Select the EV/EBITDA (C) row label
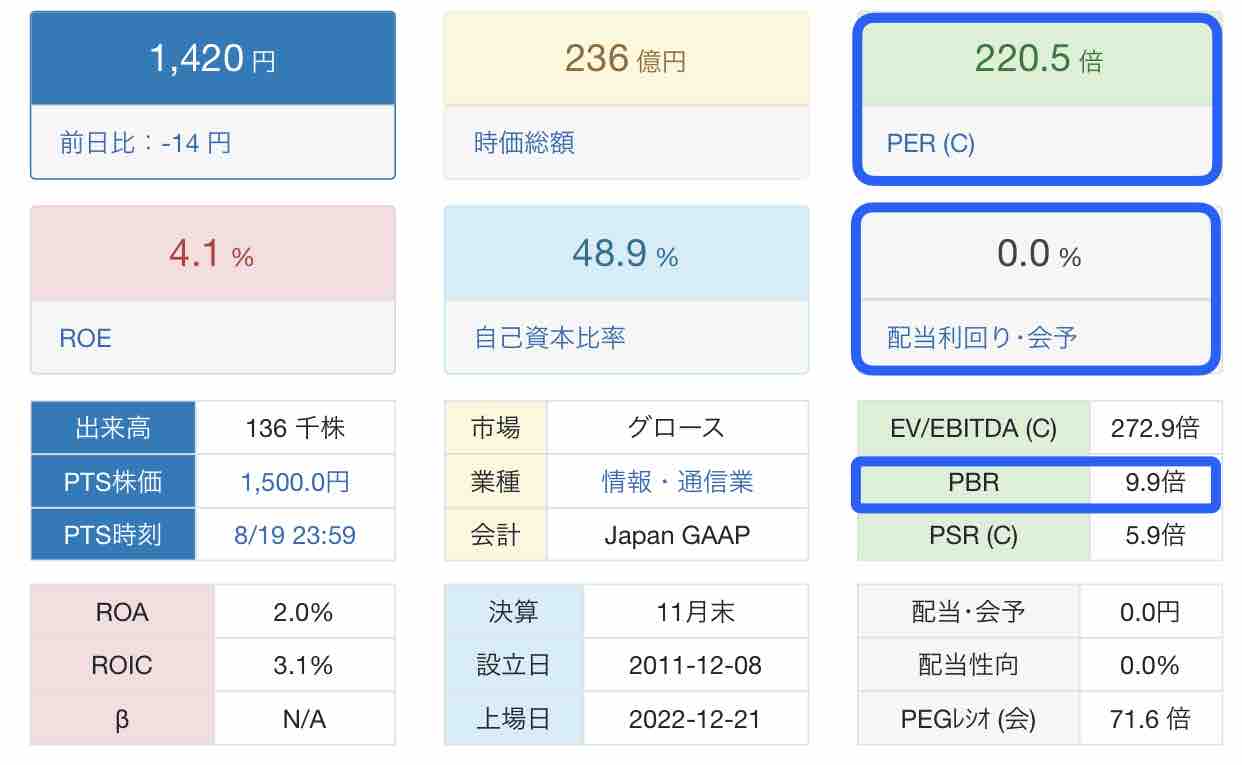Viewport: 1242px width, 765px height. coord(973,428)
